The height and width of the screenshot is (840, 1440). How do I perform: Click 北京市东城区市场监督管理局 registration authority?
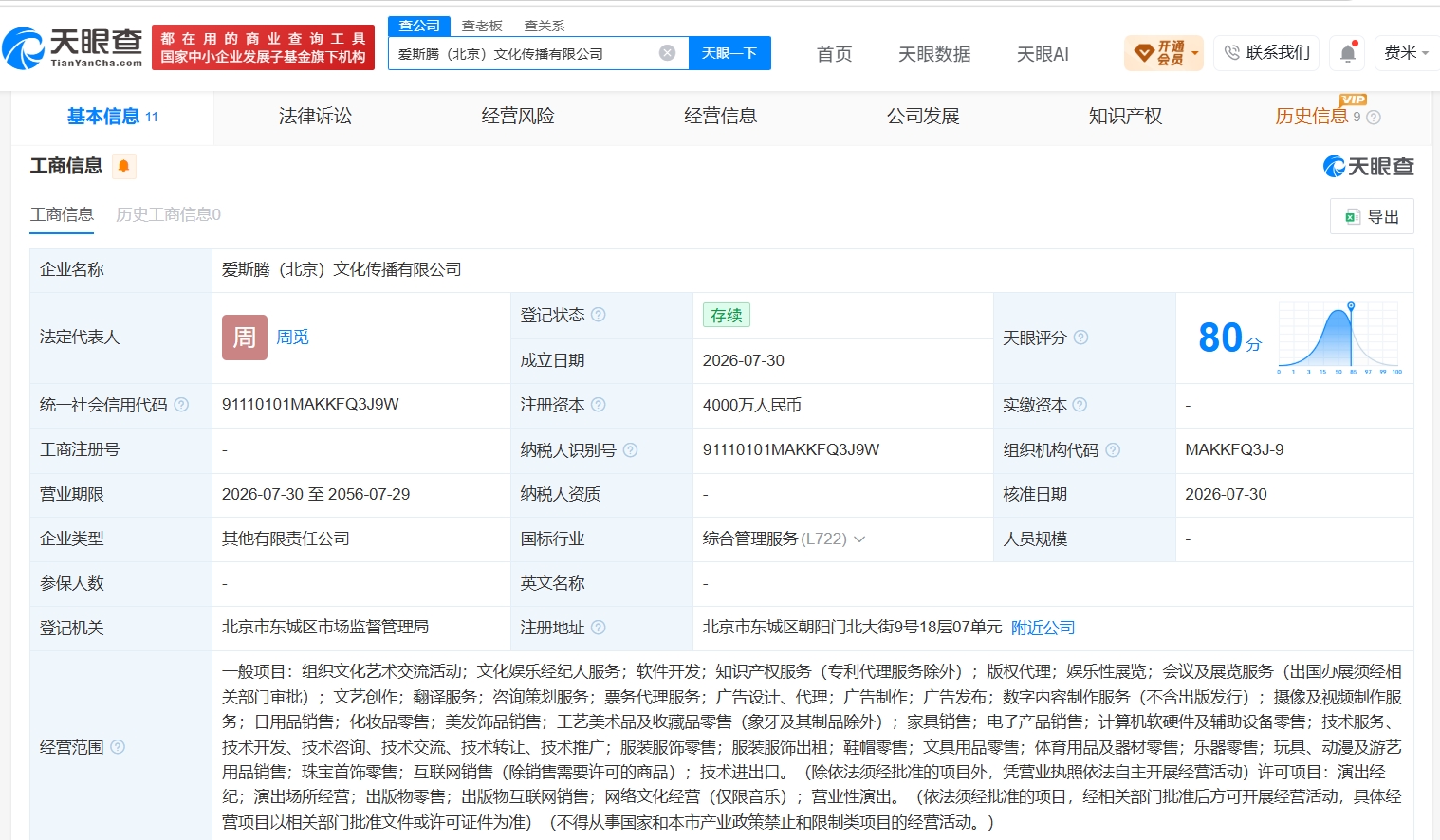pyautogui.click(x=325, y=627)
